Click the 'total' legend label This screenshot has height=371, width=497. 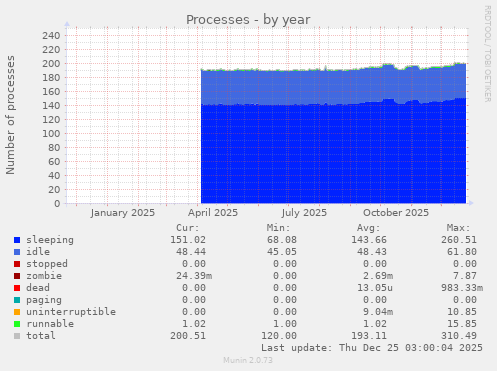pyautogui.click(x=41, y=336)
